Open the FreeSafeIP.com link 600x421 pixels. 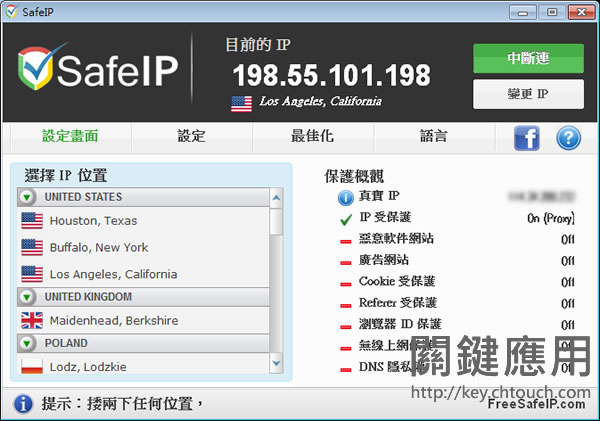point(536,404)
